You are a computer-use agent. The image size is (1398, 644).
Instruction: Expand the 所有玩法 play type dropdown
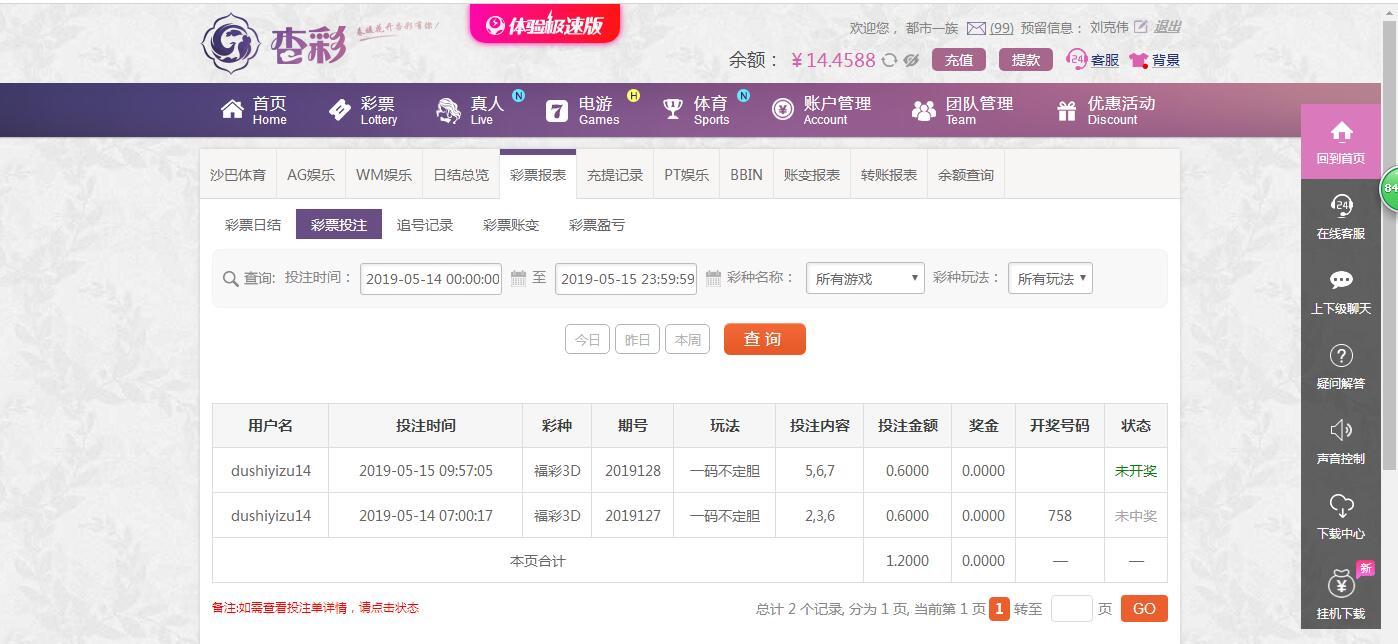click(1050, 278)
